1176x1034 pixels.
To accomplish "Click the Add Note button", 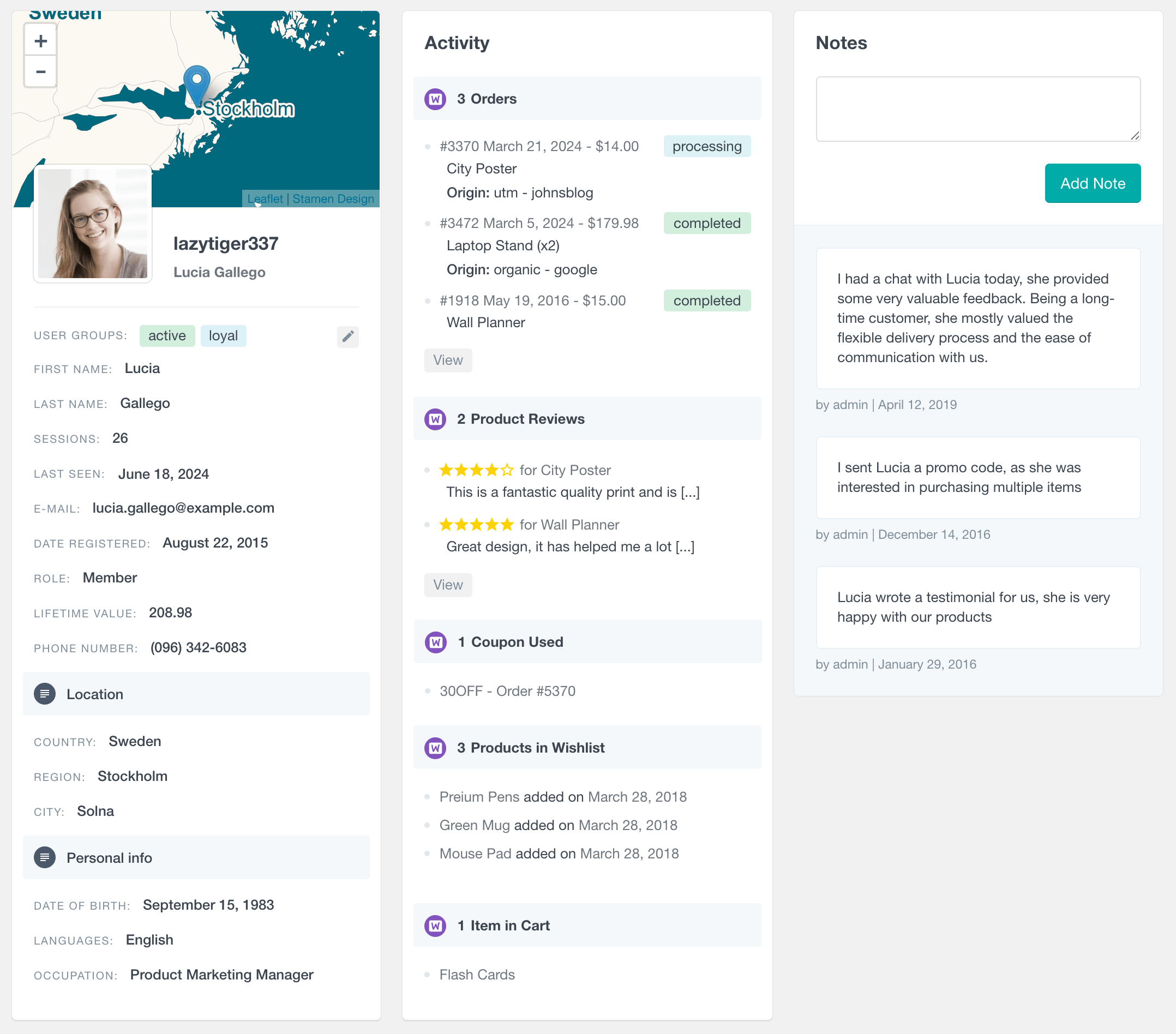I will (x=1092, y=183).
